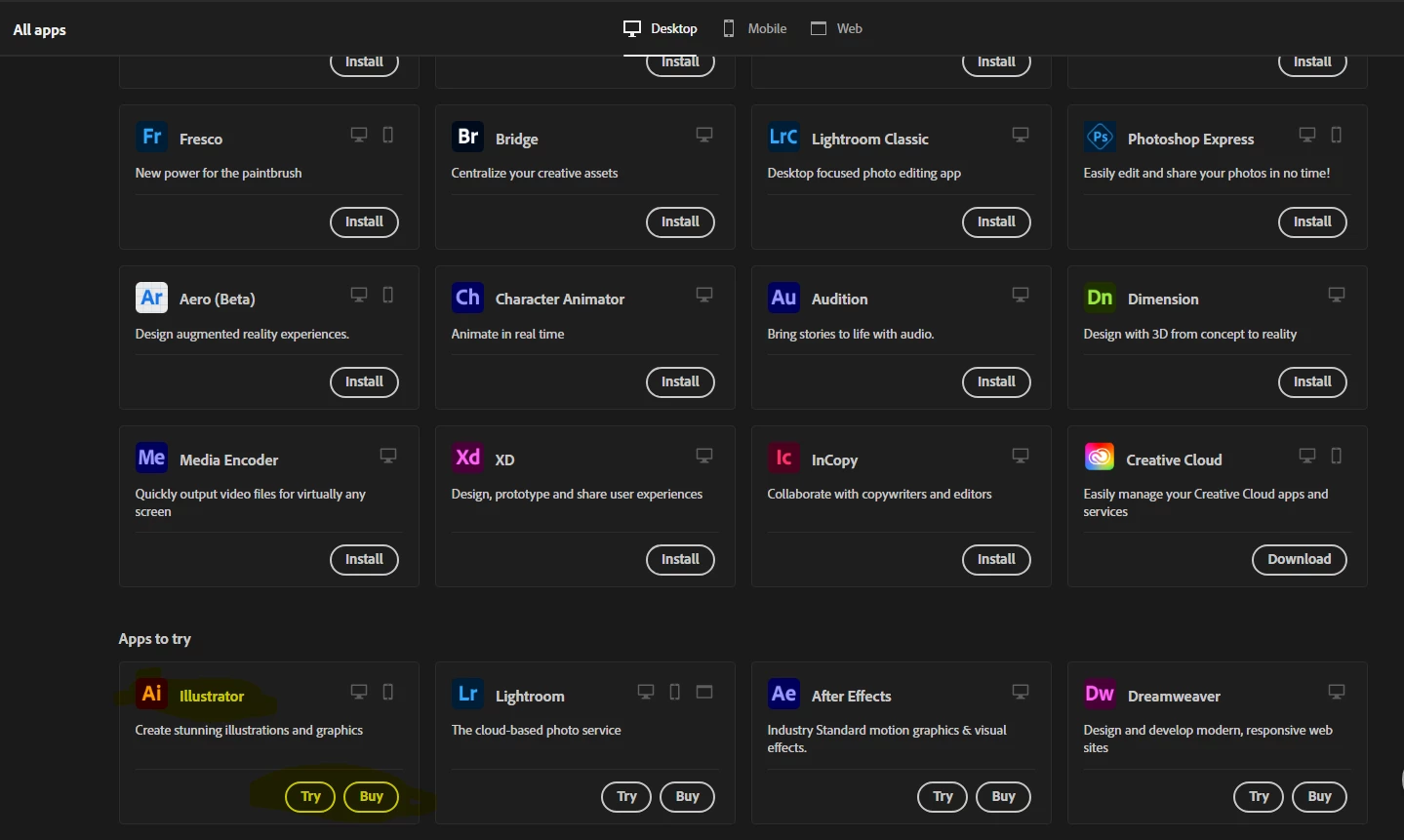Viewport: 1404px width, 840px height.
Task: Buy Illustrator
Action: 372,797
